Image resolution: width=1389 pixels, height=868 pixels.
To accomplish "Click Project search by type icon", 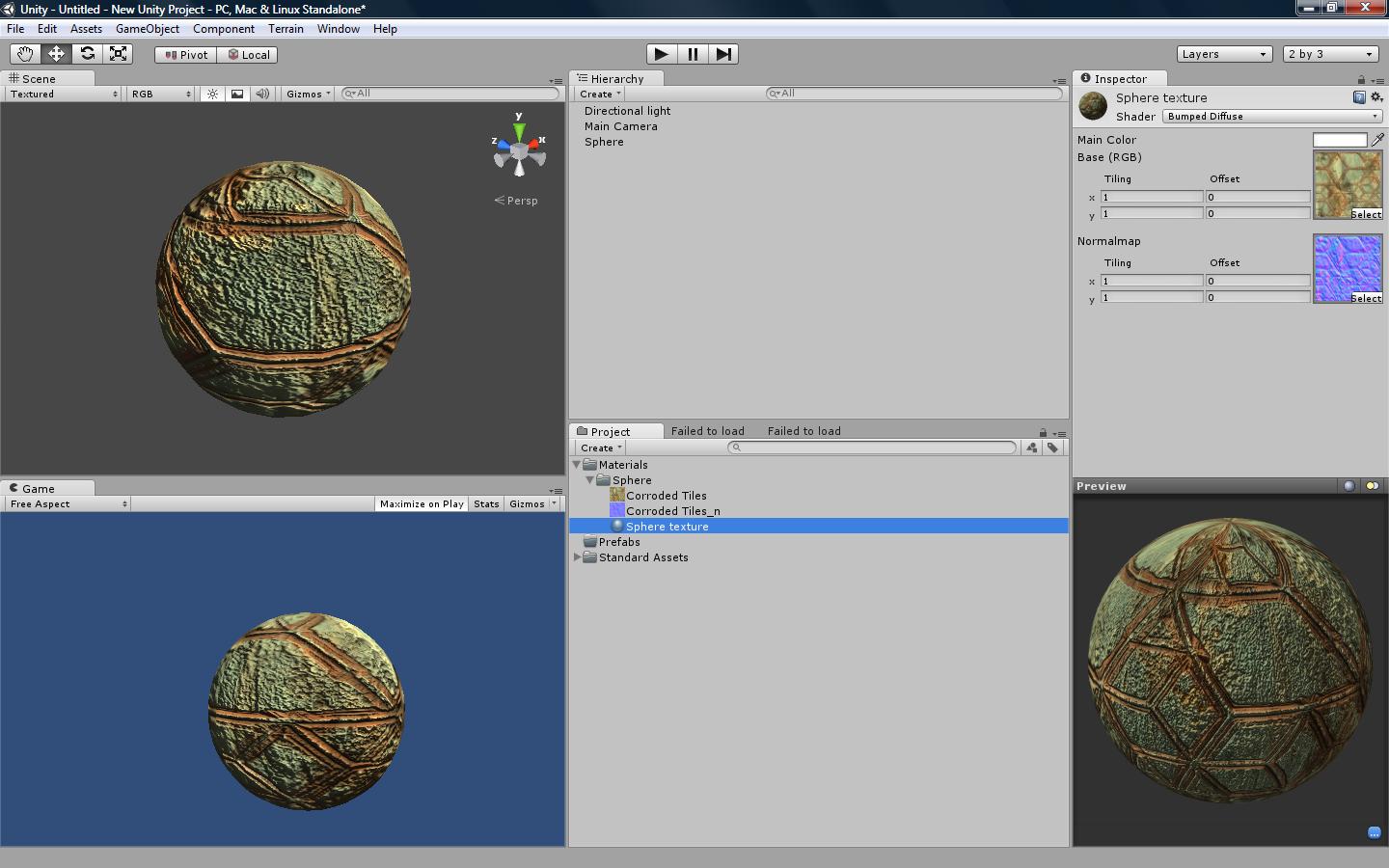I will pos(1032,448).
